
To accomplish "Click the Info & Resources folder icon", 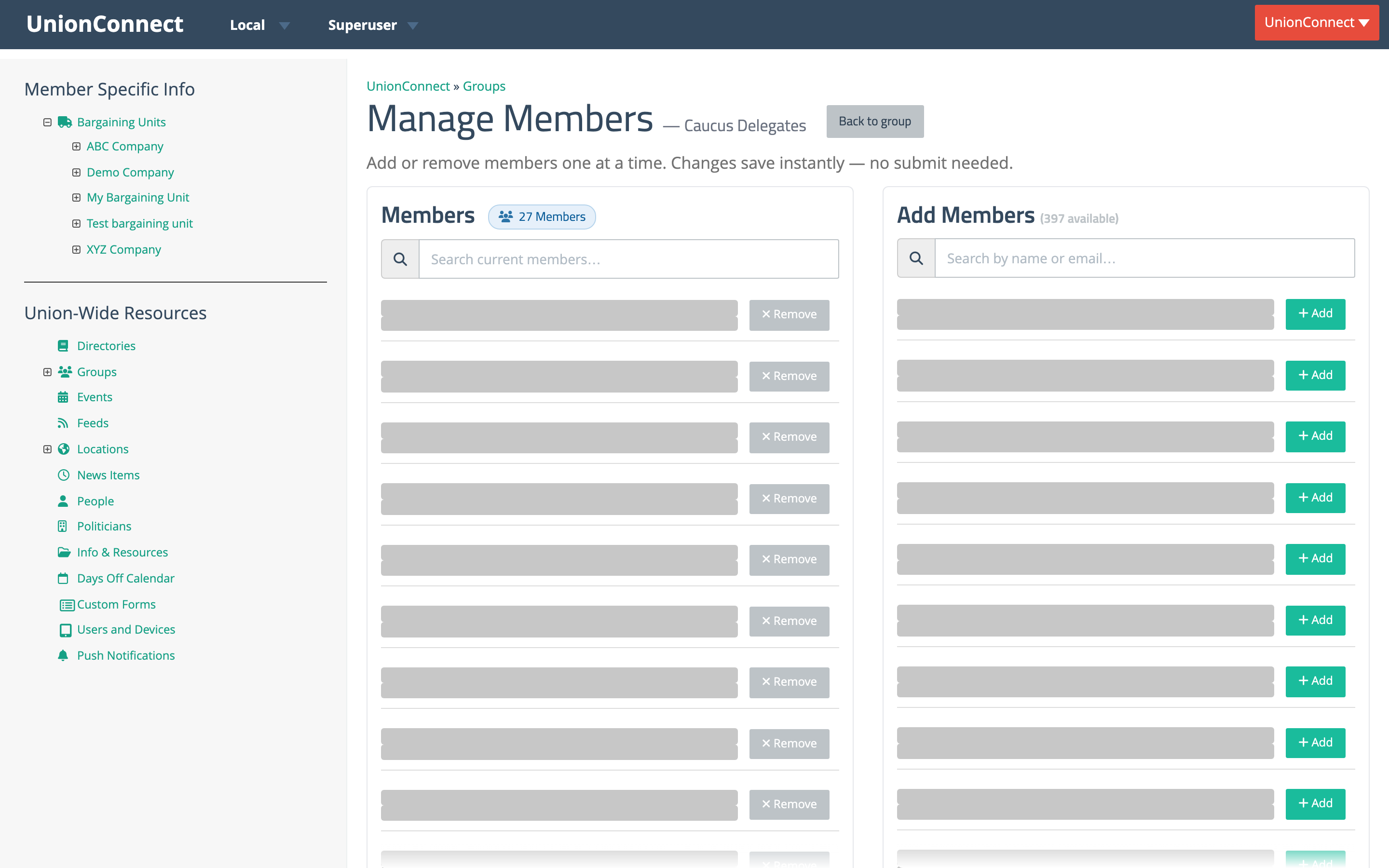I will [64, 552].
